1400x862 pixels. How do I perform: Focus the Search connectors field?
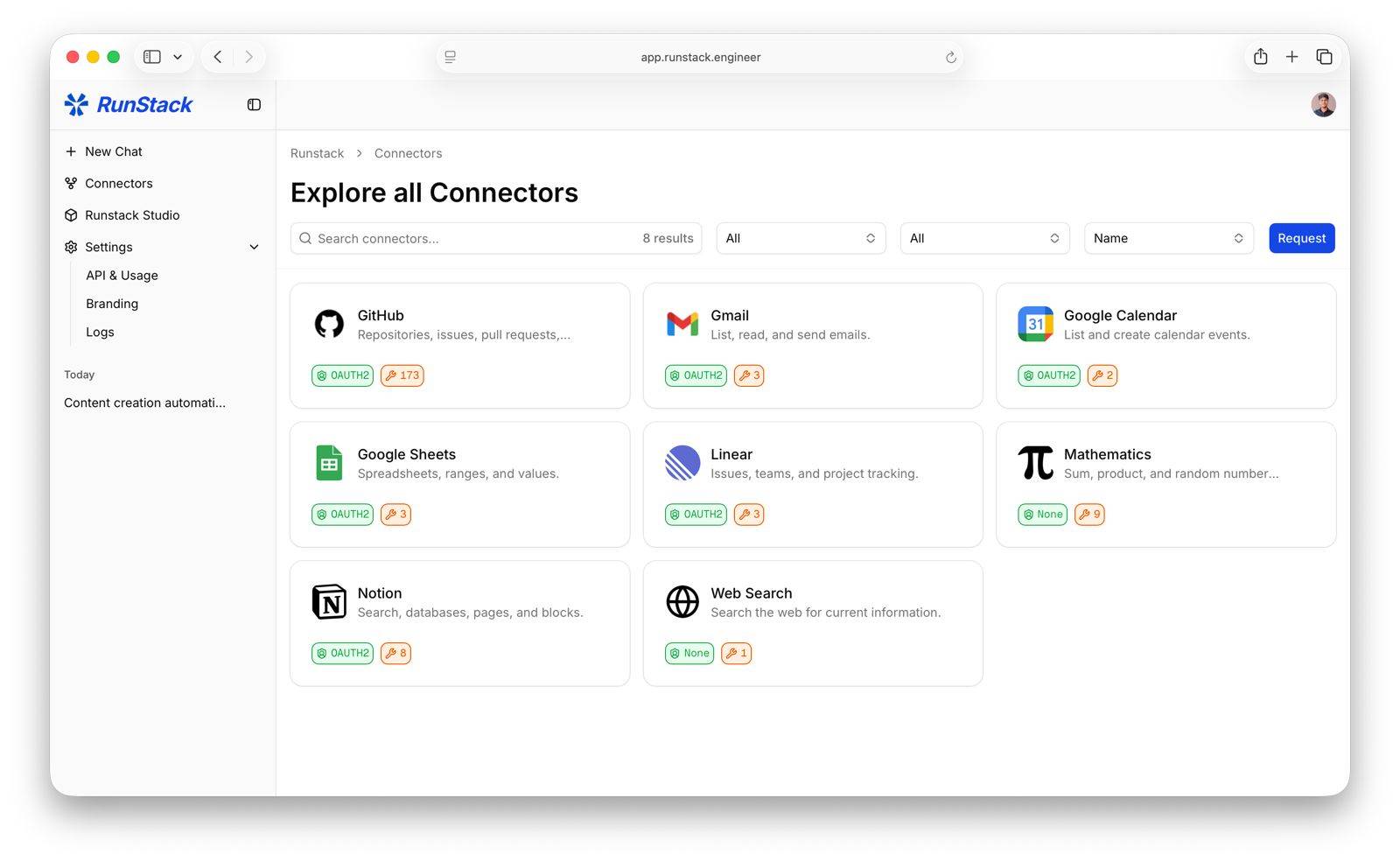pyautogui.click(x=495, y=238)
